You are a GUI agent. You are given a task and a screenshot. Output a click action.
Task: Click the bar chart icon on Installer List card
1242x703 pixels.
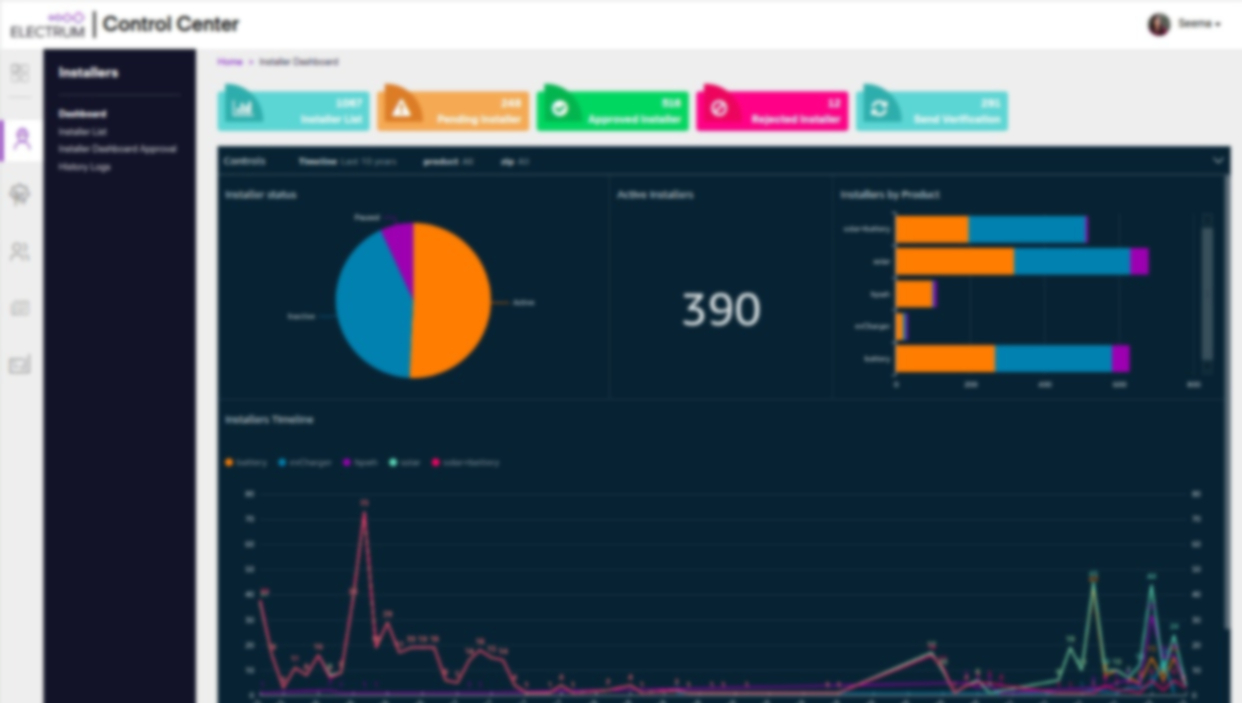point(242,107)
